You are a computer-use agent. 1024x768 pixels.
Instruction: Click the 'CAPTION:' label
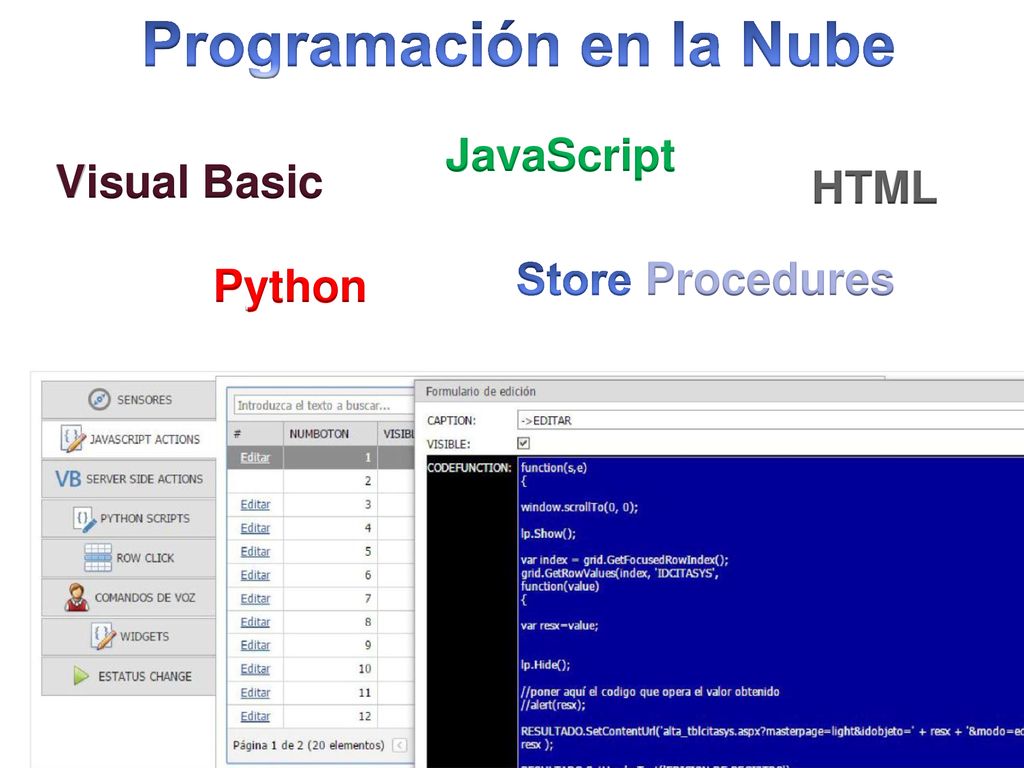pos(451,421)
